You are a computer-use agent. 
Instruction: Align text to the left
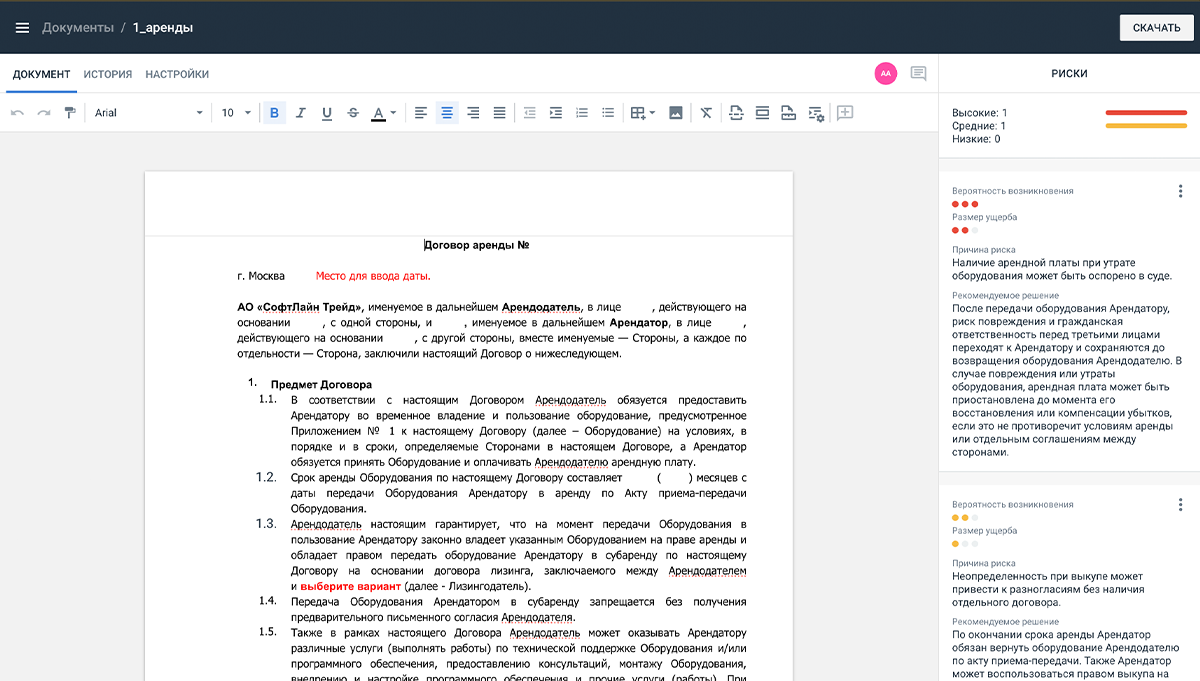coord(421,113)
